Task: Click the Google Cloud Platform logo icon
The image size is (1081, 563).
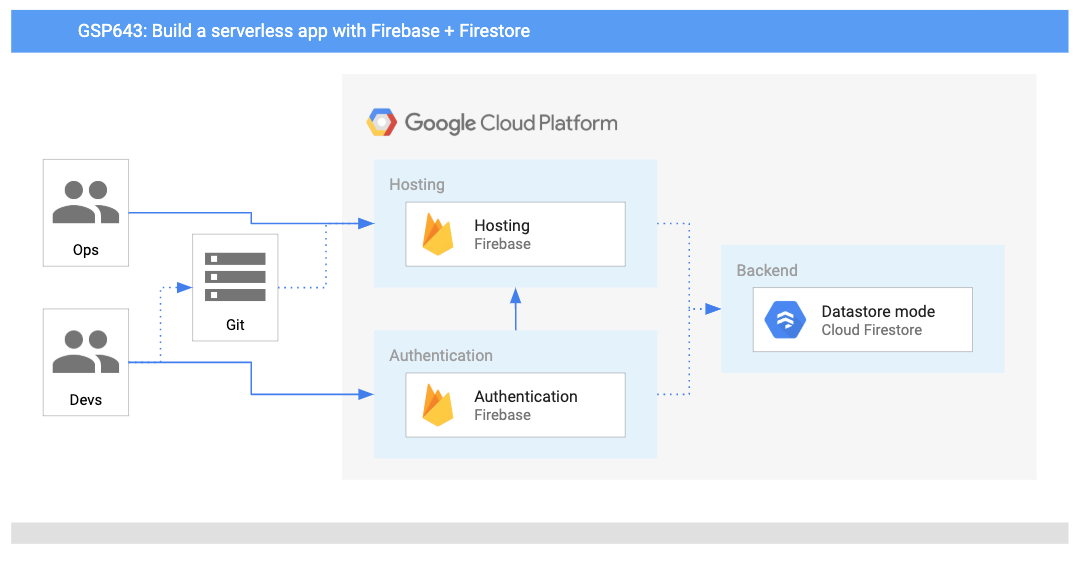Action: pyautogui.click(x=382, y=123)
